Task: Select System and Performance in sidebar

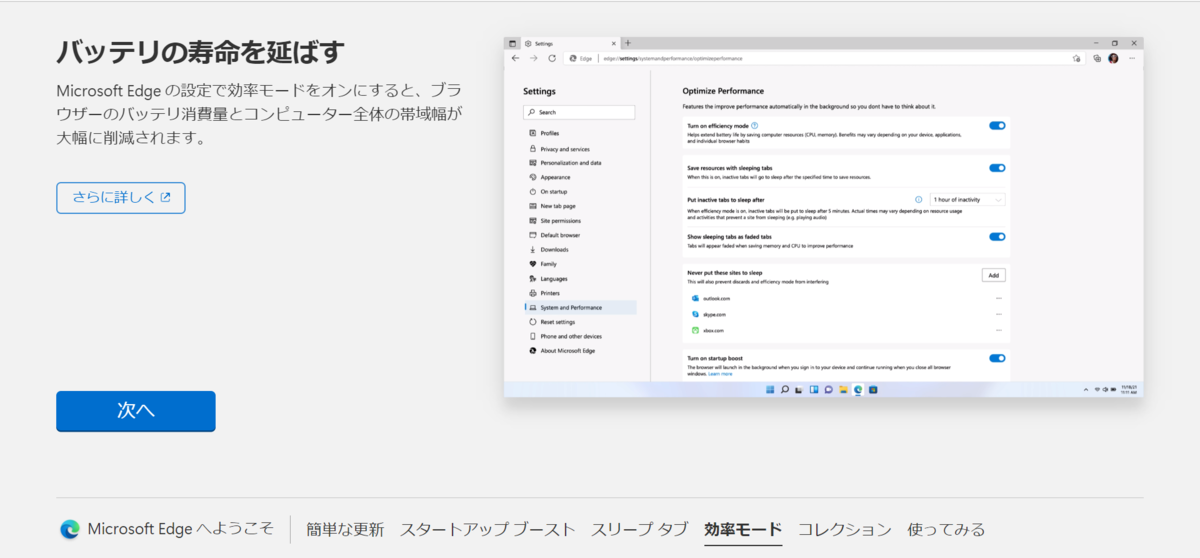Action: (x=580, y=307)
